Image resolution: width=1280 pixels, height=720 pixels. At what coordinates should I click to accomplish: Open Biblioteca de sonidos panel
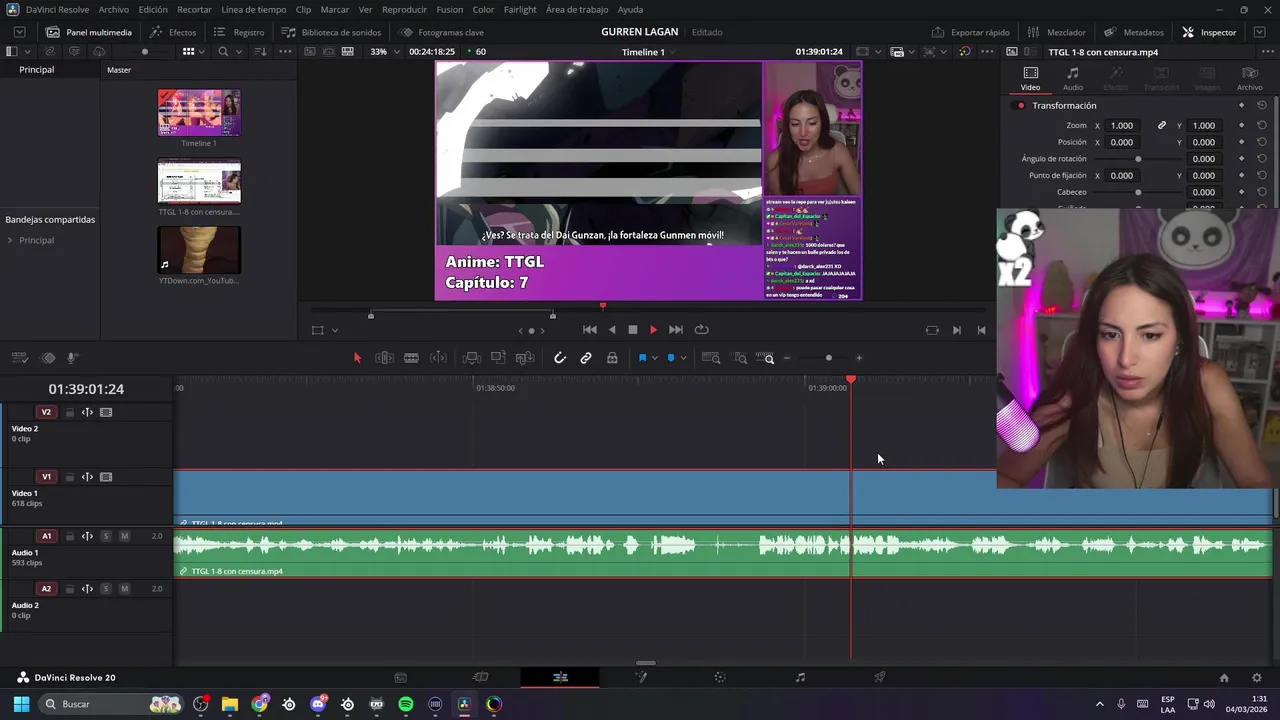[x=332, y=32]
